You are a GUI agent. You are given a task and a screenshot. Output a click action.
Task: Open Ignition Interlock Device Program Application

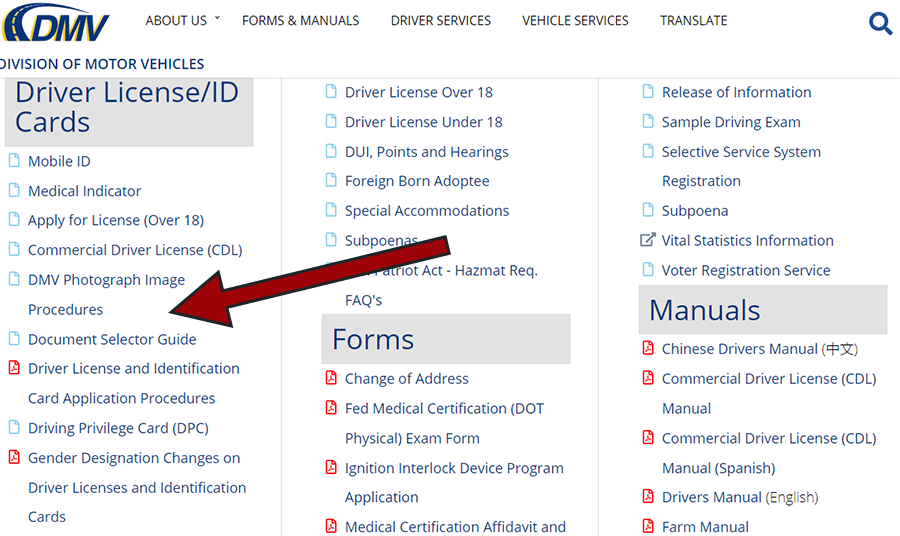(x=454, y=483)
